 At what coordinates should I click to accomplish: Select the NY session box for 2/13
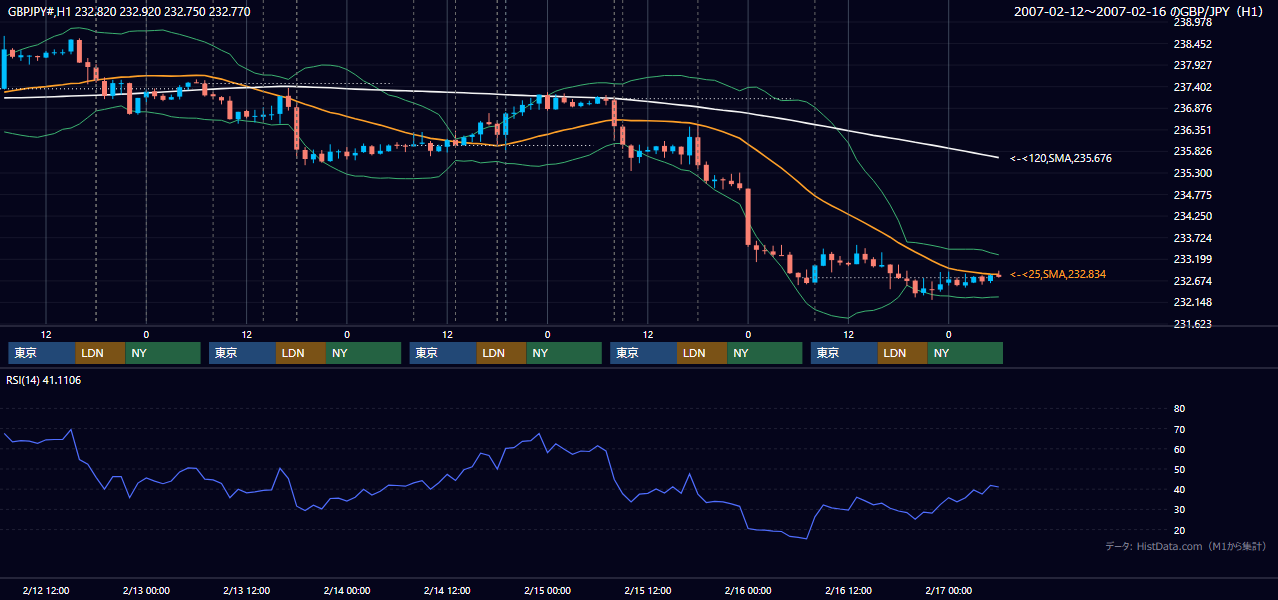364,353
